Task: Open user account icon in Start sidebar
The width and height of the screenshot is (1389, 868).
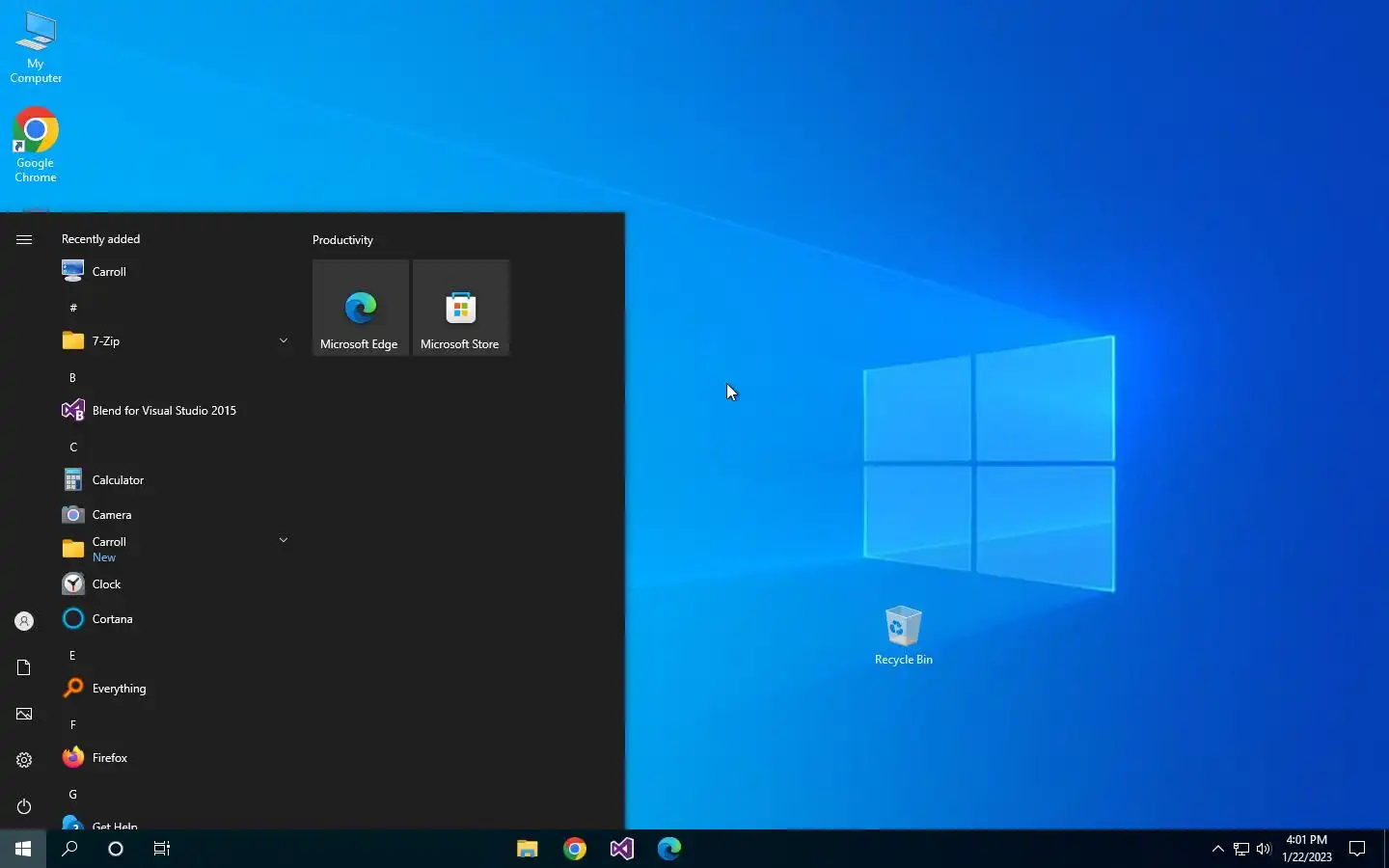Action: coord(24,621)
